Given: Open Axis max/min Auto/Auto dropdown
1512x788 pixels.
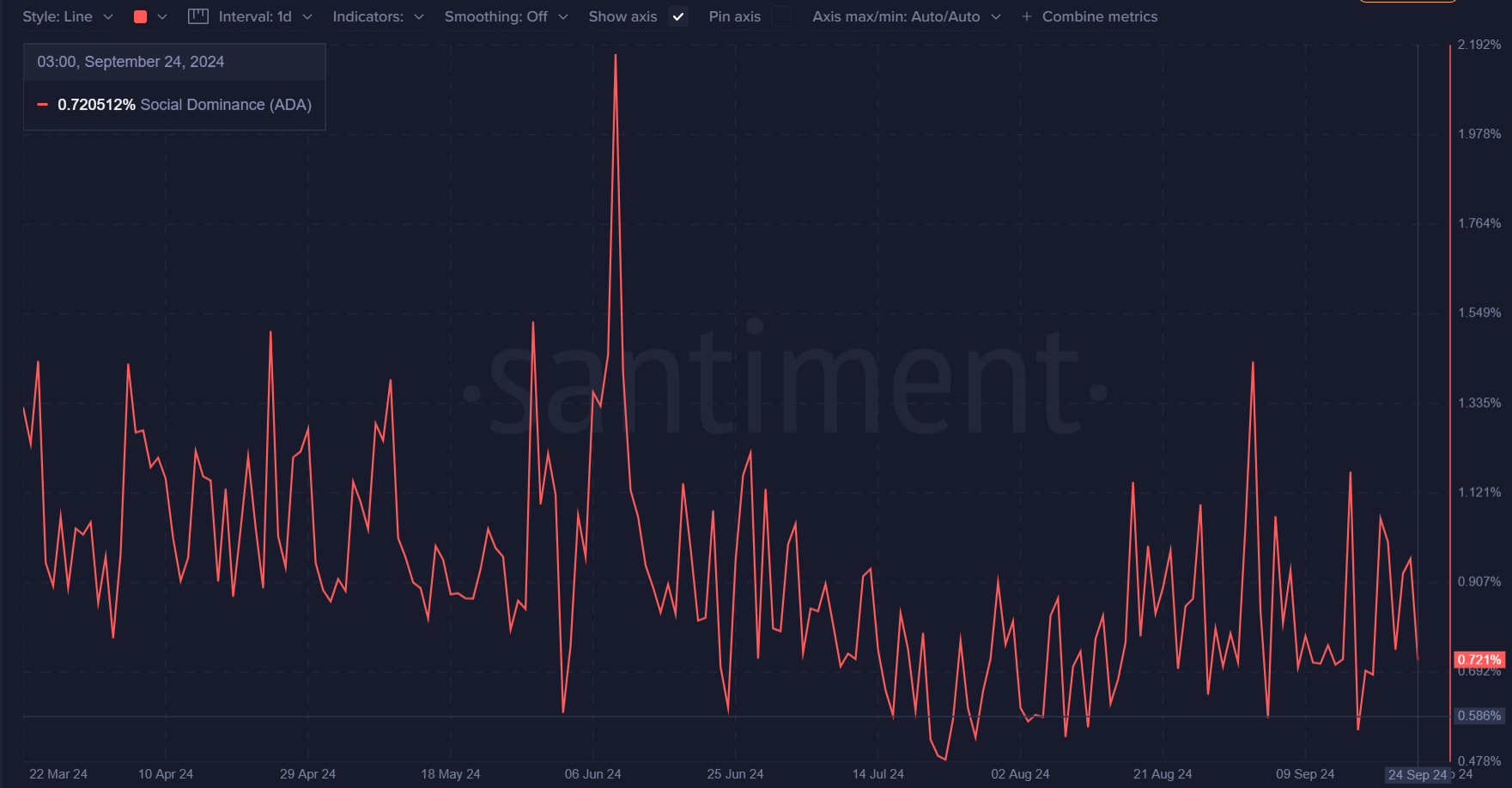Looking at the screenshot, I should (907, 16).
